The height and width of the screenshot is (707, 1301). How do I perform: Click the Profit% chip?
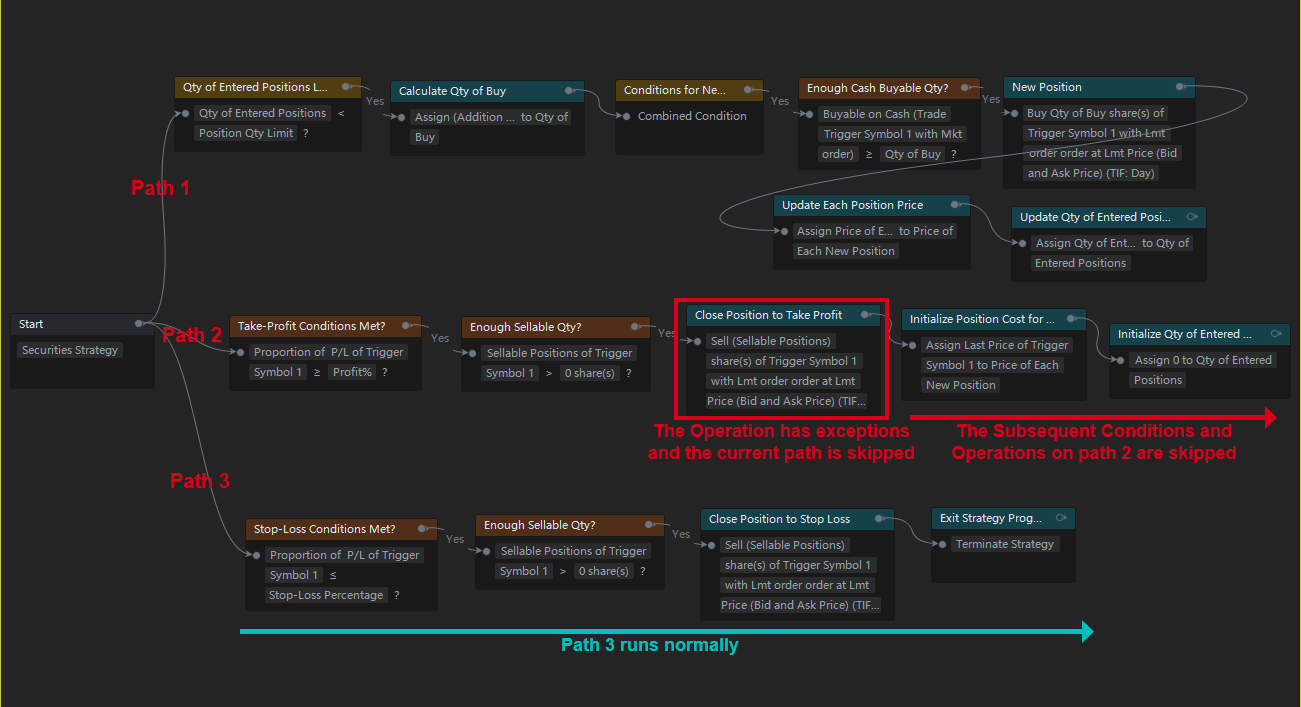351,372
